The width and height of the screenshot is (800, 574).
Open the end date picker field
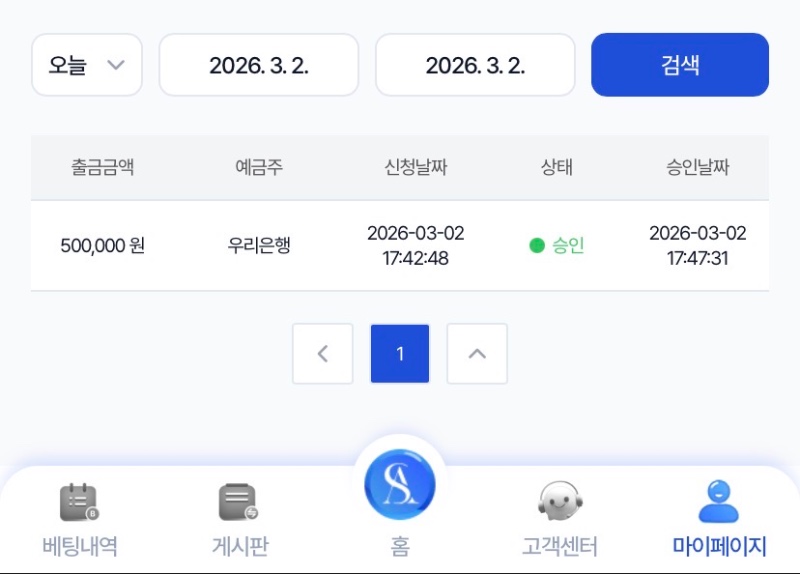[475, 65]
